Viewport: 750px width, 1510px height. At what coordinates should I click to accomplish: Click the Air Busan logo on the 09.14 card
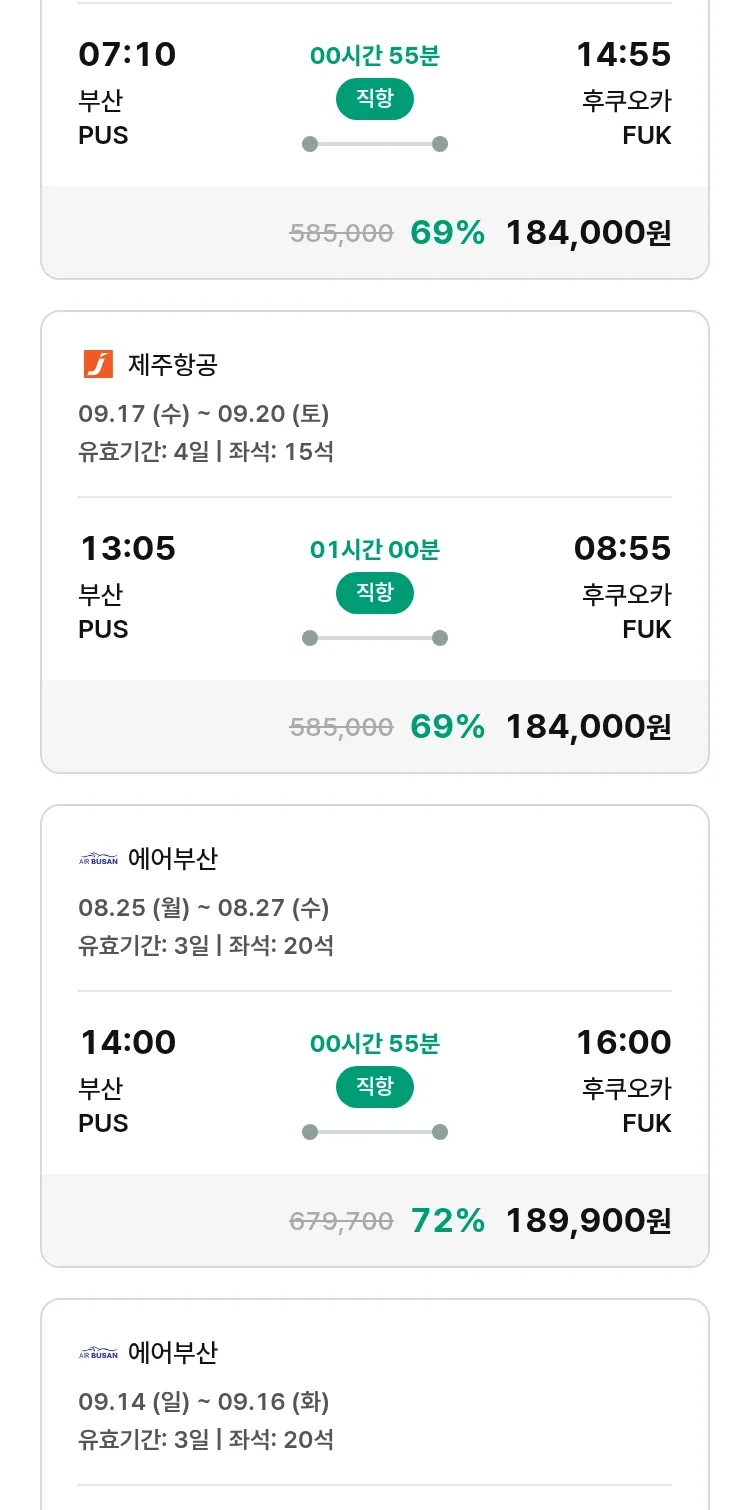[98, 1353]
